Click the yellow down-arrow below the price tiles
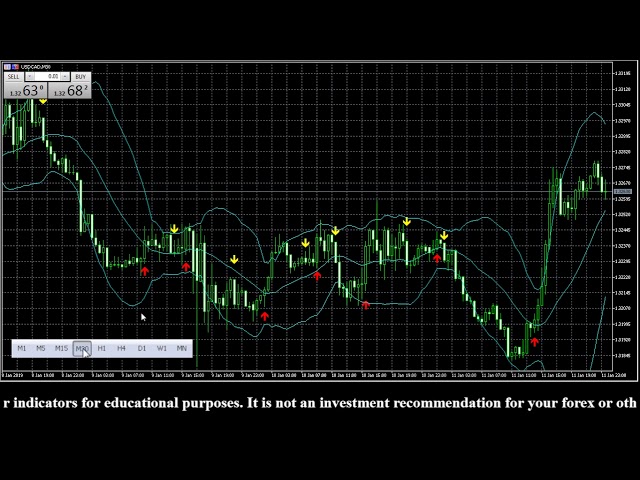The image size is (640, 480). click(x=43, y=101)
